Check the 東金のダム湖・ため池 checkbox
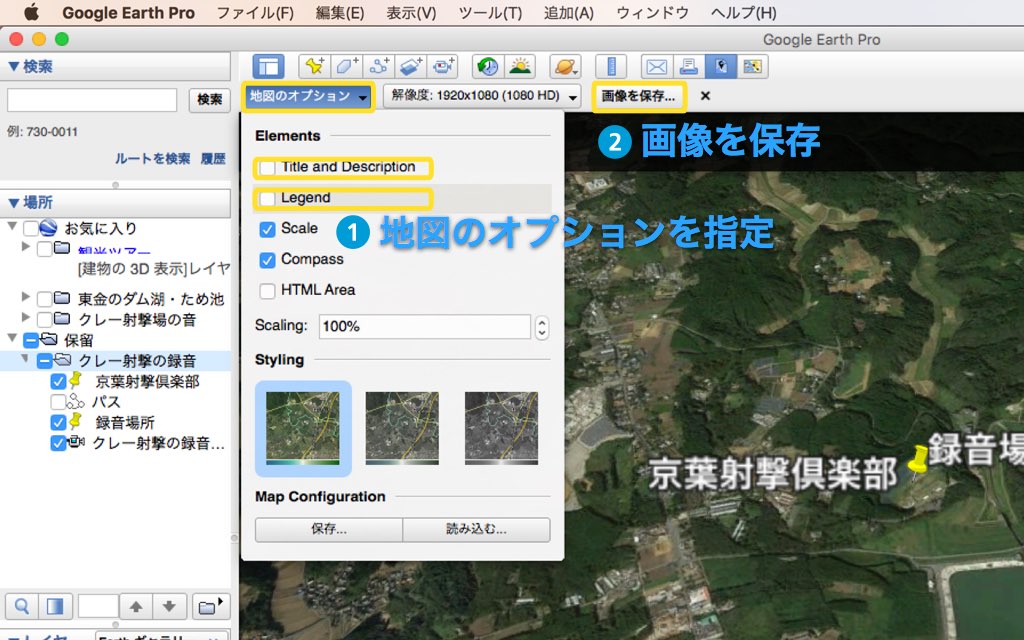 coord(44,299)
